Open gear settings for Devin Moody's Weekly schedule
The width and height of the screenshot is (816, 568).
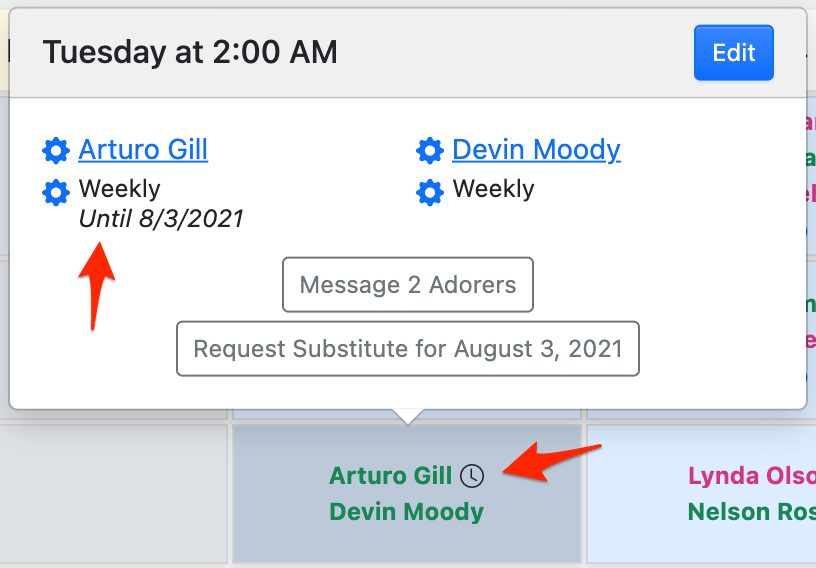(x=430, y=190)
